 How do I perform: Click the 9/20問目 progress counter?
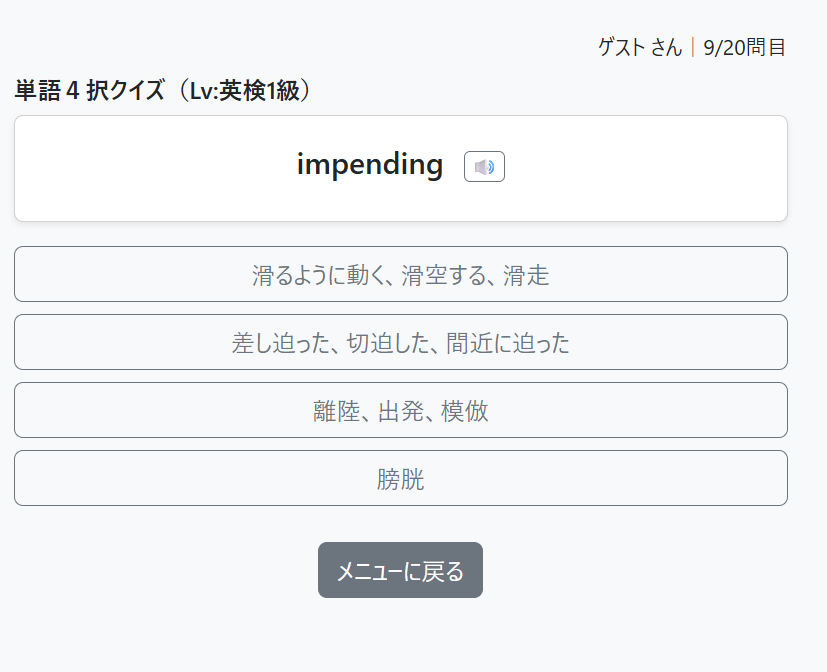[x=744, y=47]
